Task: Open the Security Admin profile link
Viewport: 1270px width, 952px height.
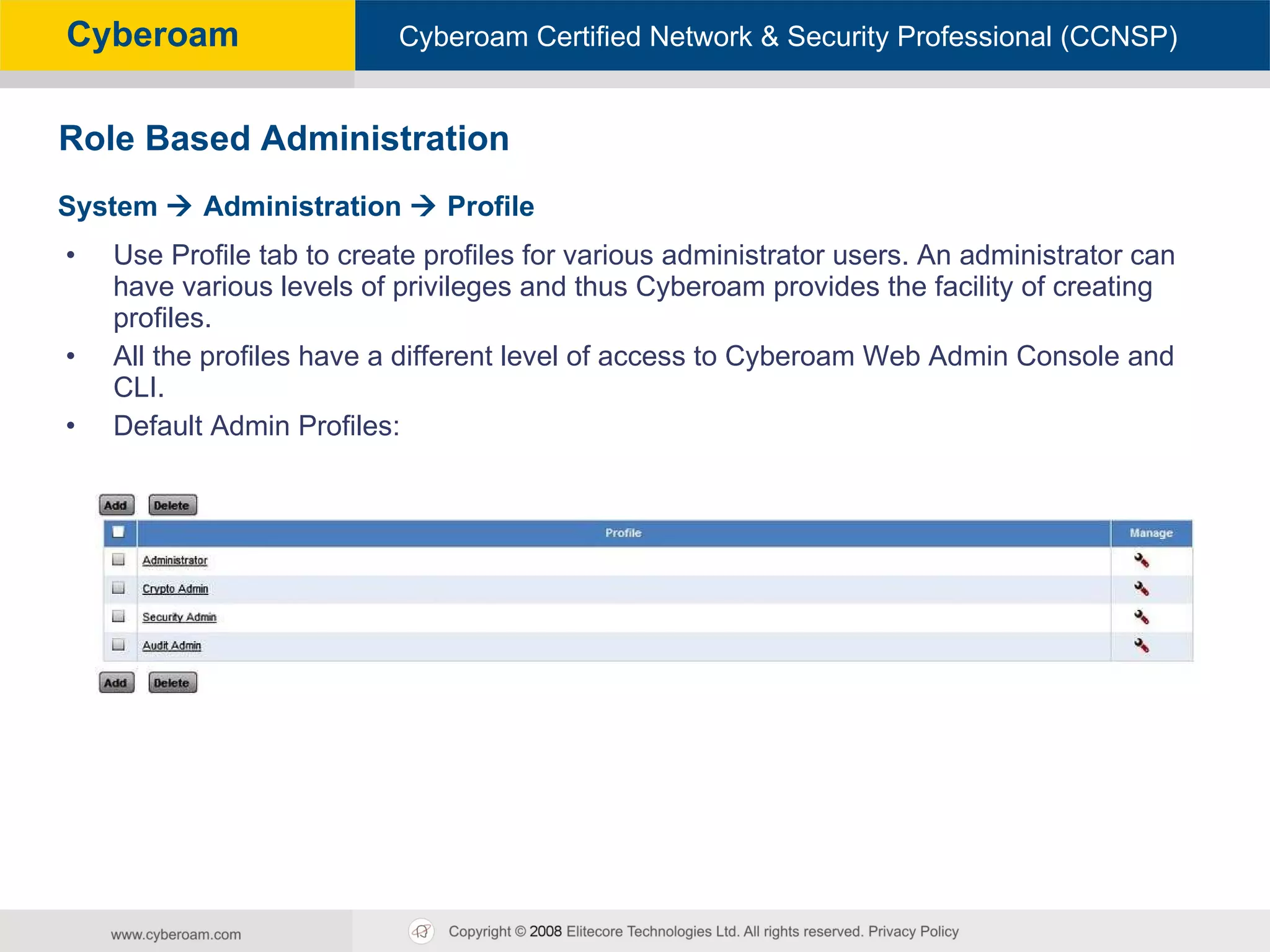Action: (x=179, y=617)
